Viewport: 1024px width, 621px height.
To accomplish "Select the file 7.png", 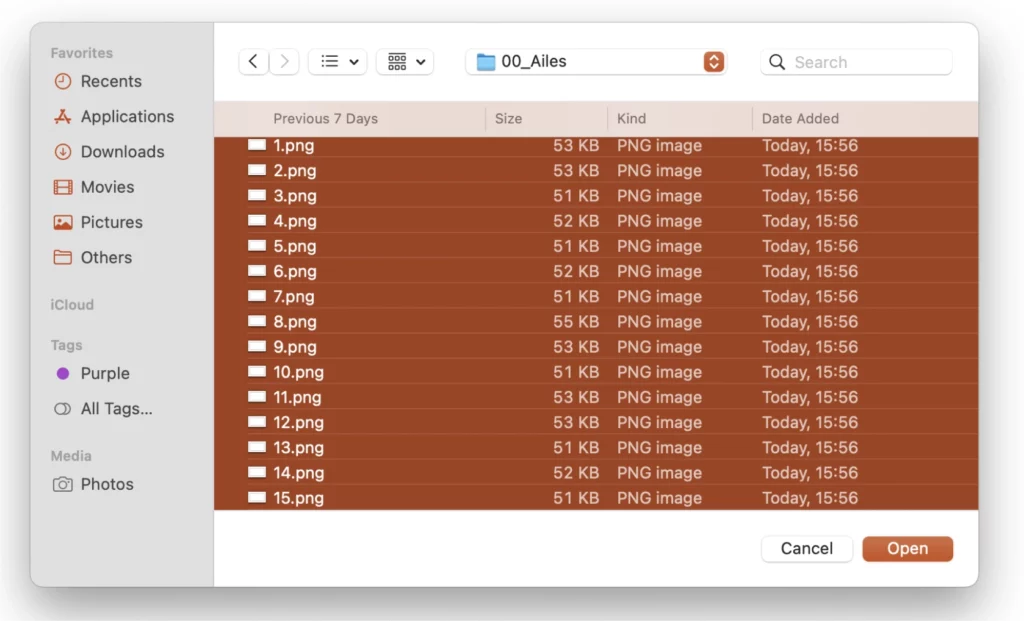I will point(596,296).
